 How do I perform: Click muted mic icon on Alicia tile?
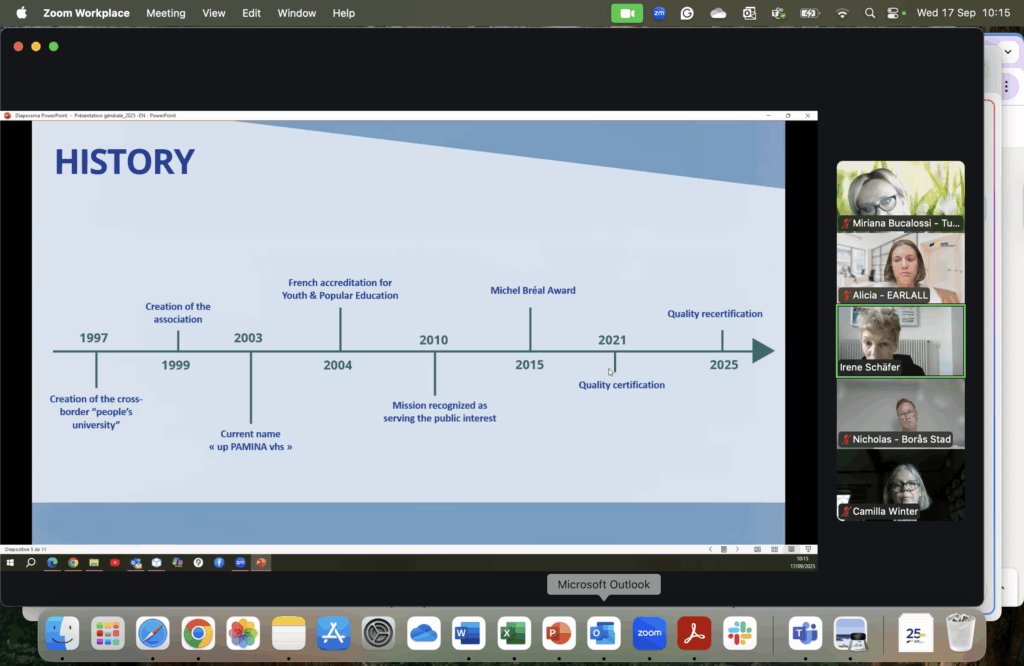click(846, 295)
